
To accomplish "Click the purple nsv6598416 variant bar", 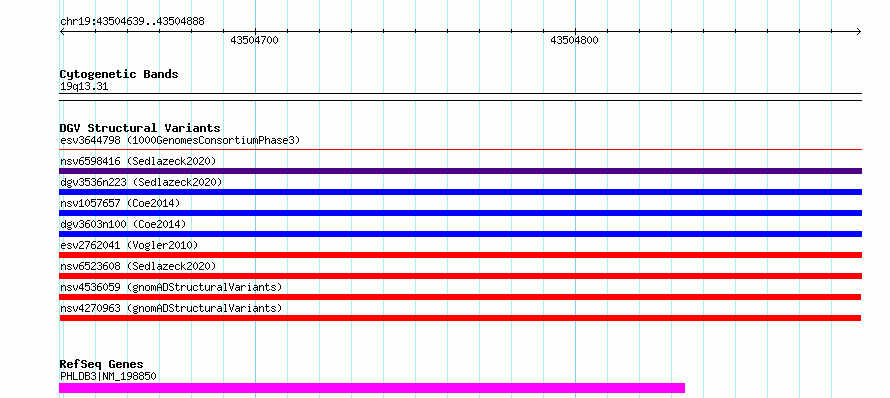I will [460, 171].
